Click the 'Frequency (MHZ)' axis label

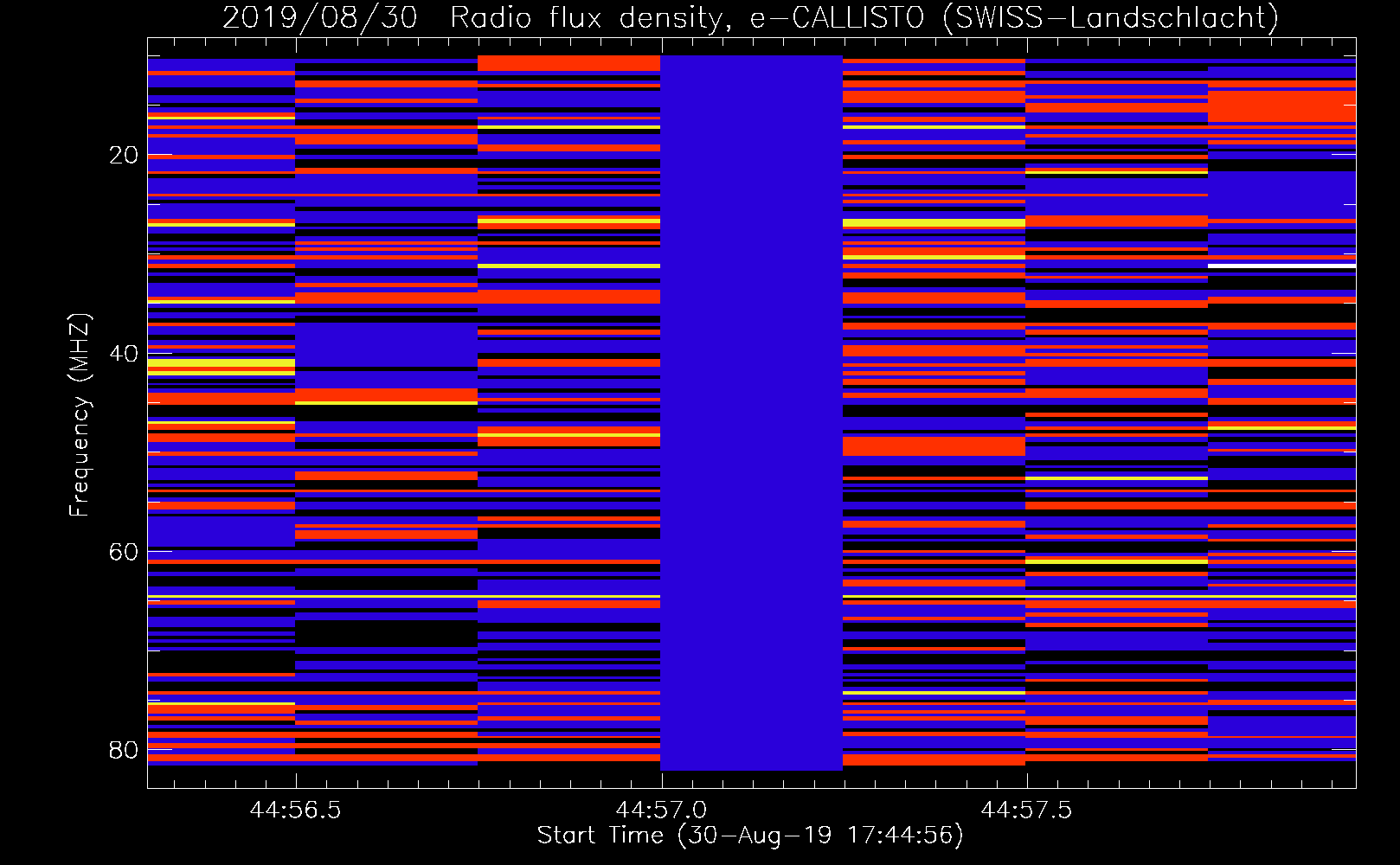pos(79,414)
